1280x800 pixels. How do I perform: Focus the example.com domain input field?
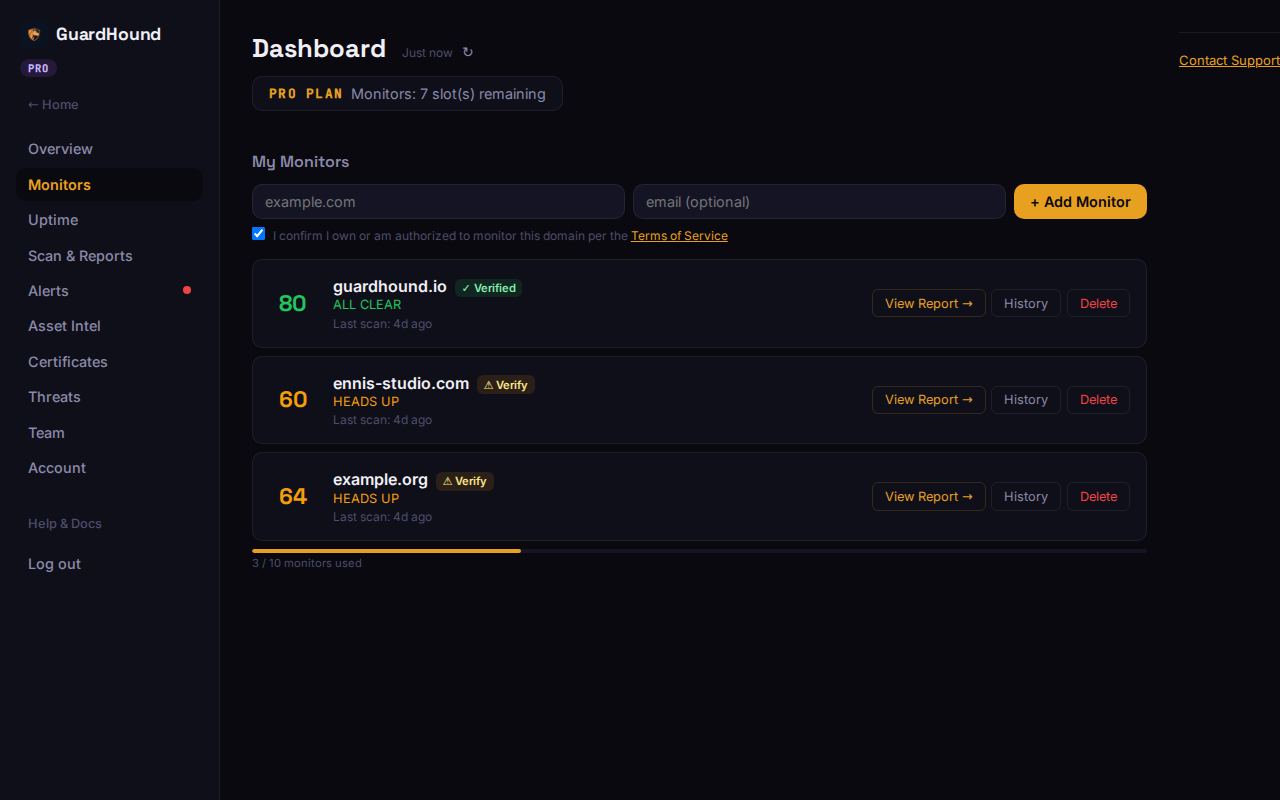pyautogui.click(x=438, y=201)
